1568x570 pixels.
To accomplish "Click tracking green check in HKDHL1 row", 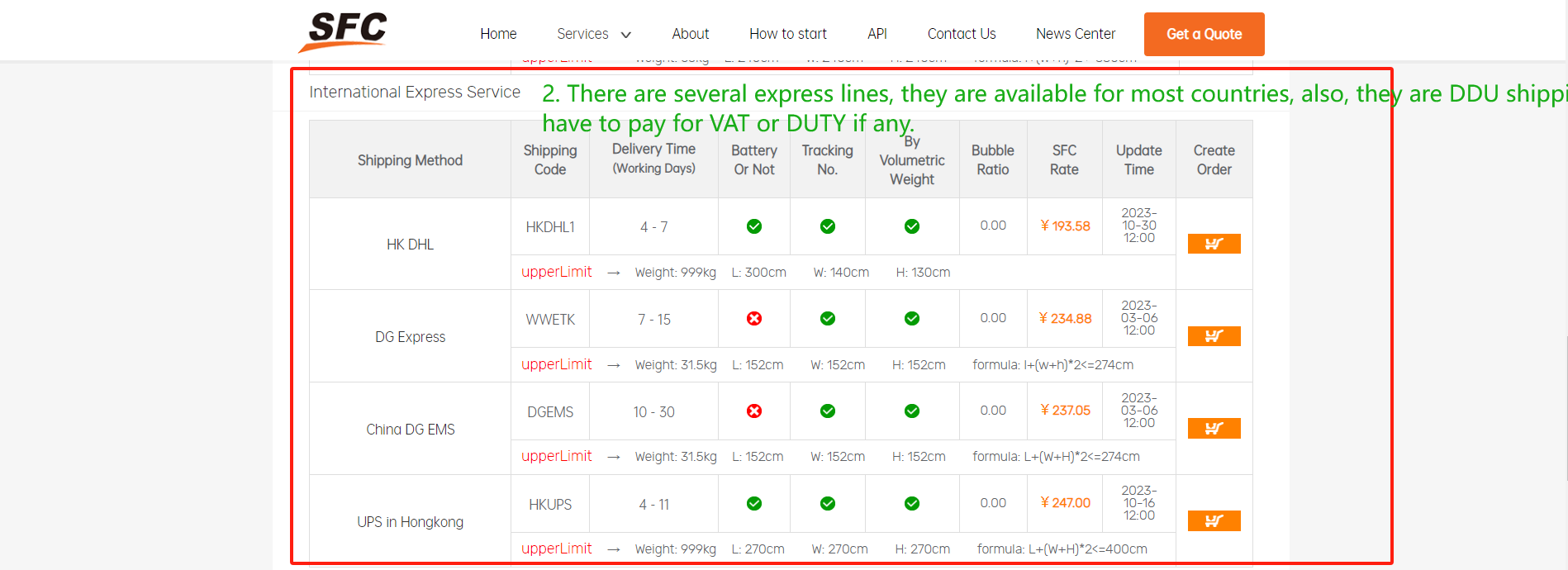I will click(828, 226).
